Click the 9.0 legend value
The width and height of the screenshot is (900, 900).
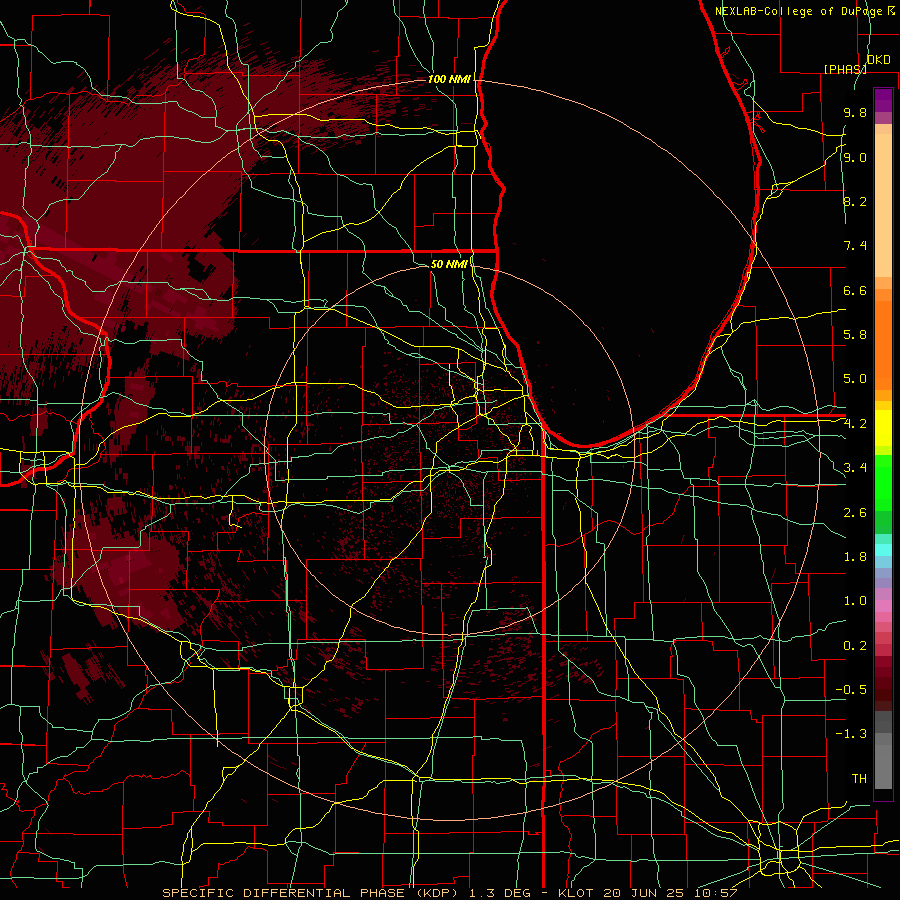855,157
